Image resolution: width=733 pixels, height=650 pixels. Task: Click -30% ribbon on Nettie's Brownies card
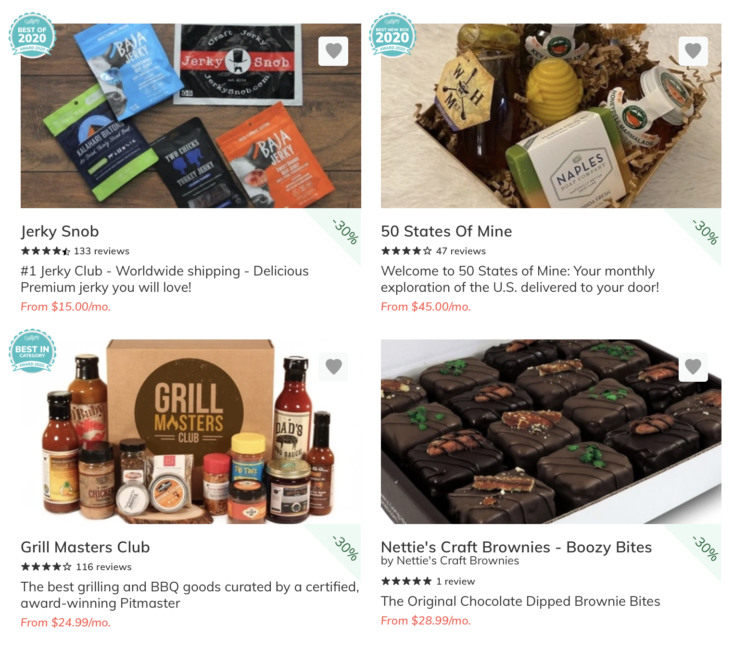coord(700,549)
